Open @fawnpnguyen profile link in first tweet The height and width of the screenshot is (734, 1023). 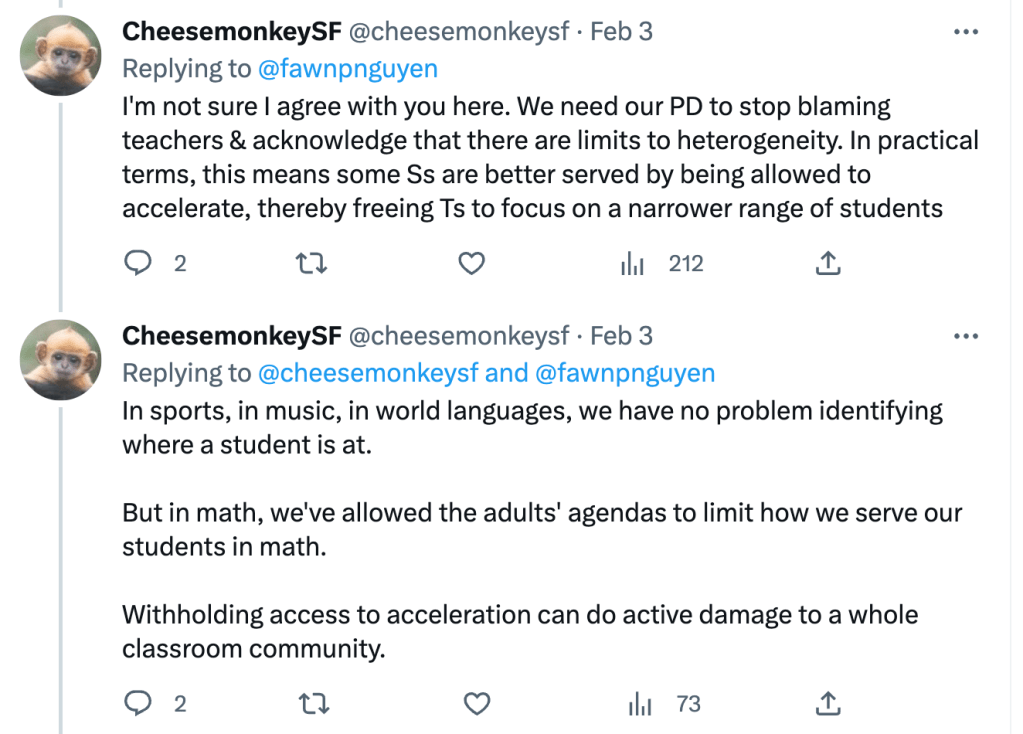[x=348, y=69]
